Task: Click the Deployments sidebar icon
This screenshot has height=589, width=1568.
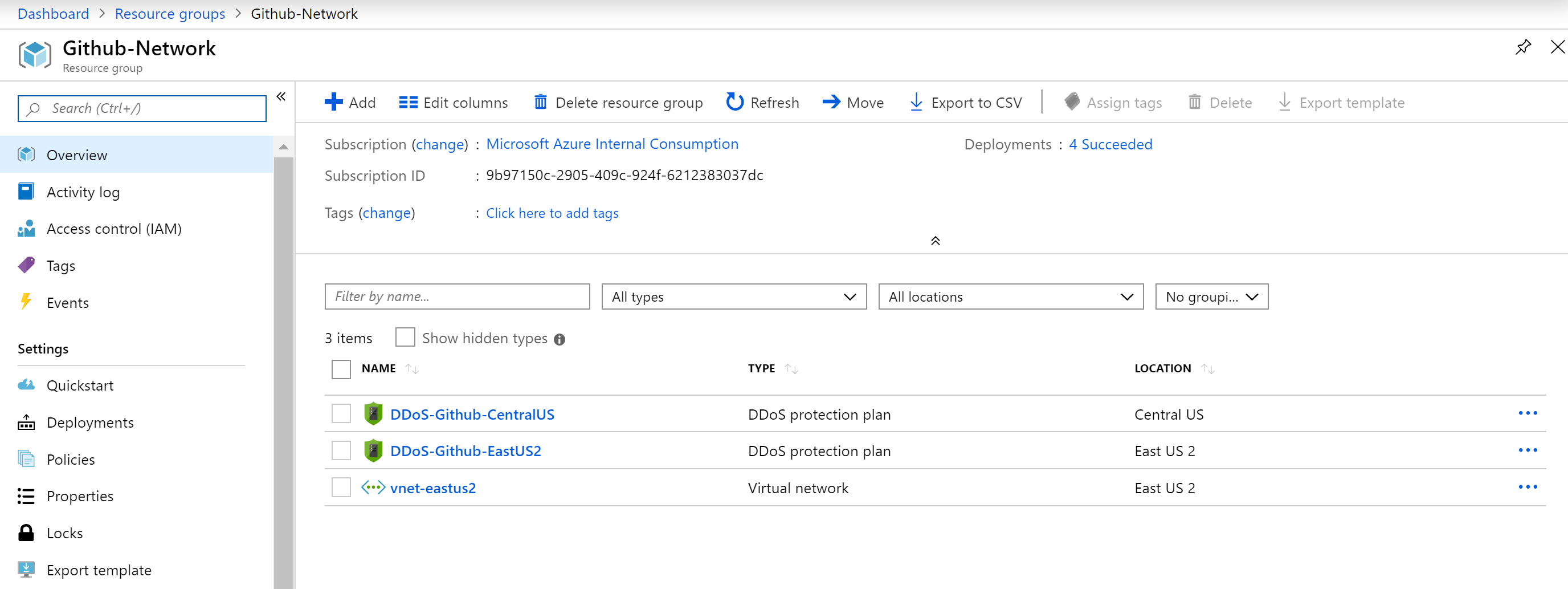Action: click(x=26, y=422)
